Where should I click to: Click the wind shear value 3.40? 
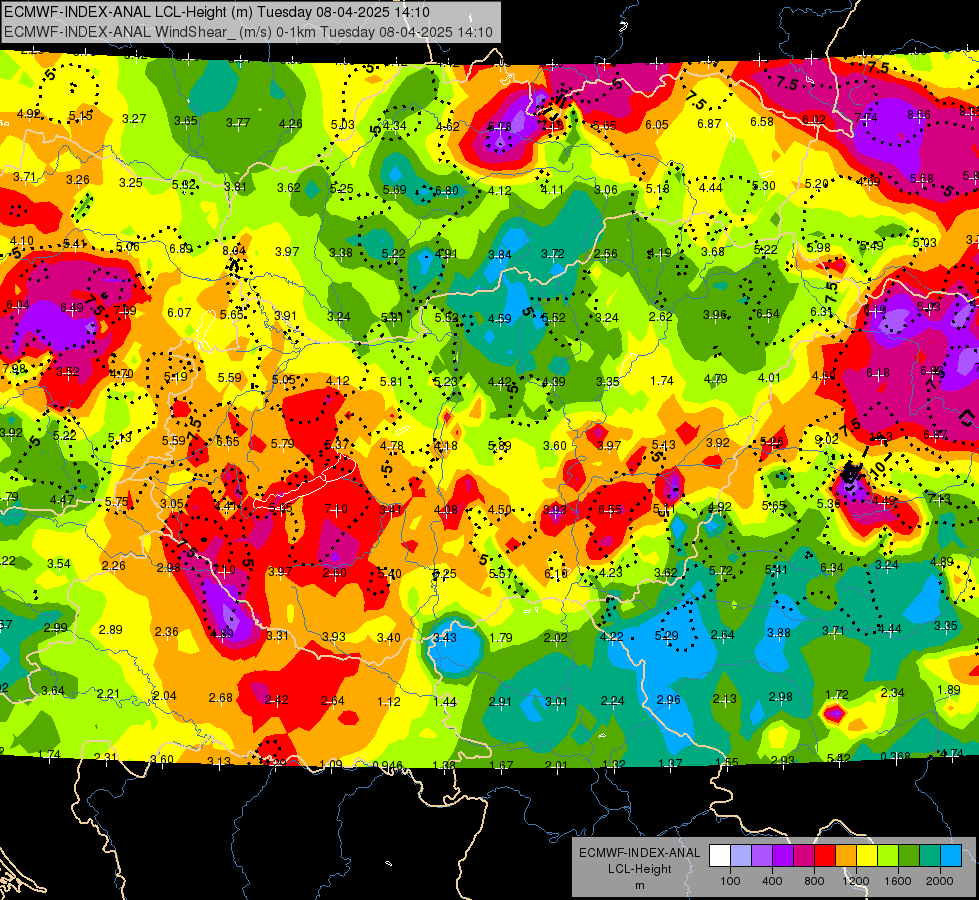[388, 638]
